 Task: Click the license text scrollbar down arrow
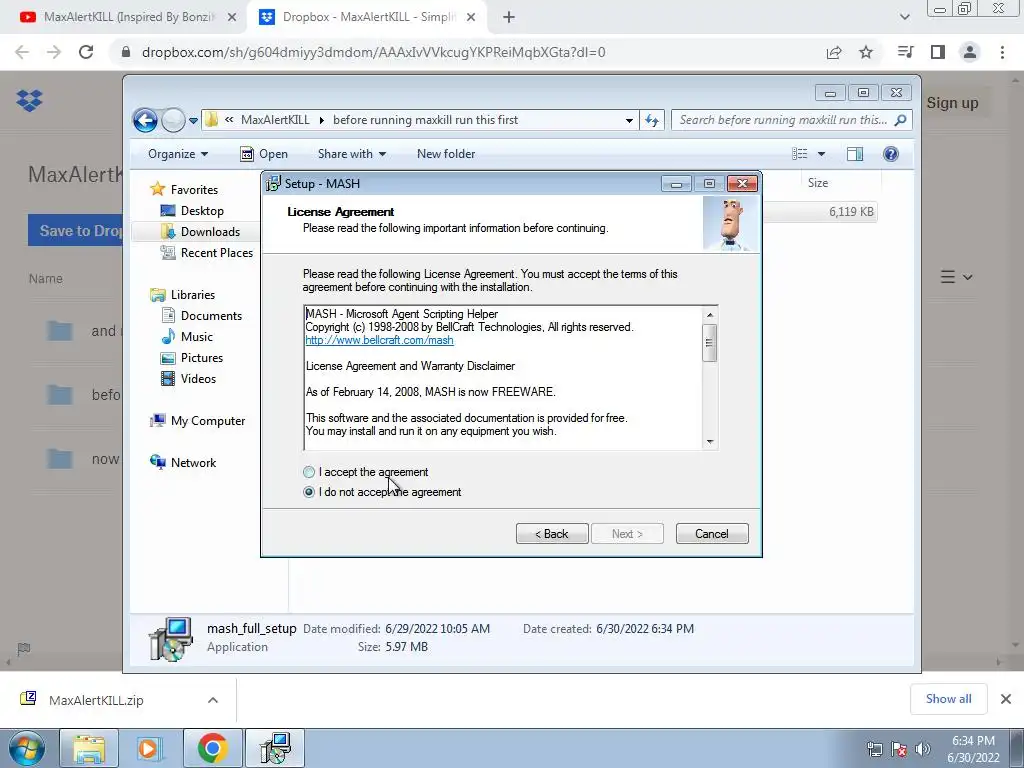point(710,442)
